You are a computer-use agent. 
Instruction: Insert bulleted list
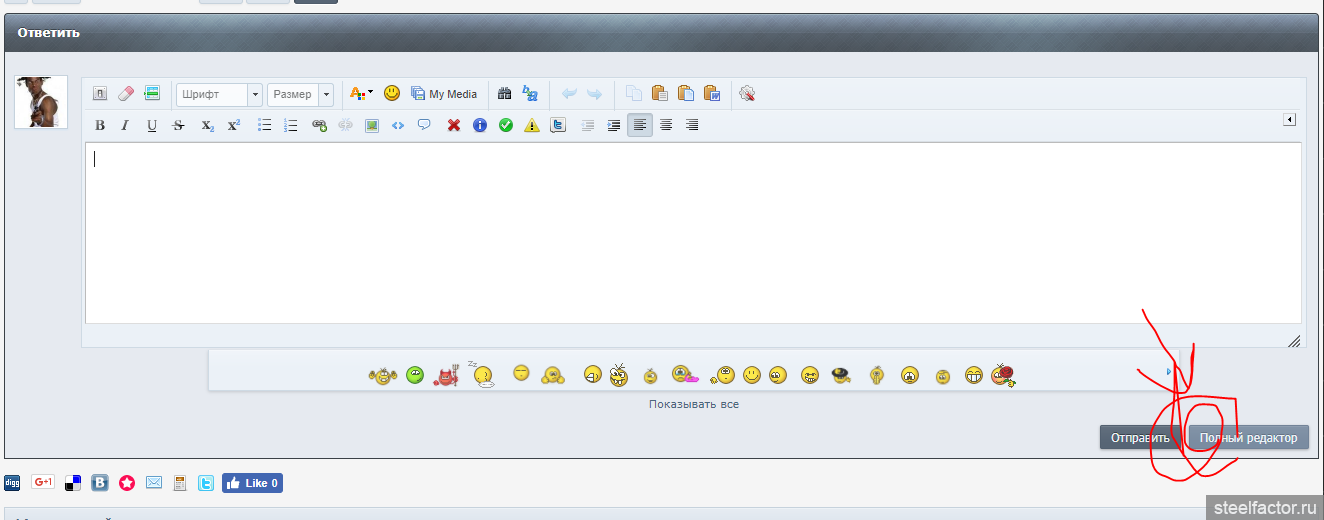click(265, 126)
